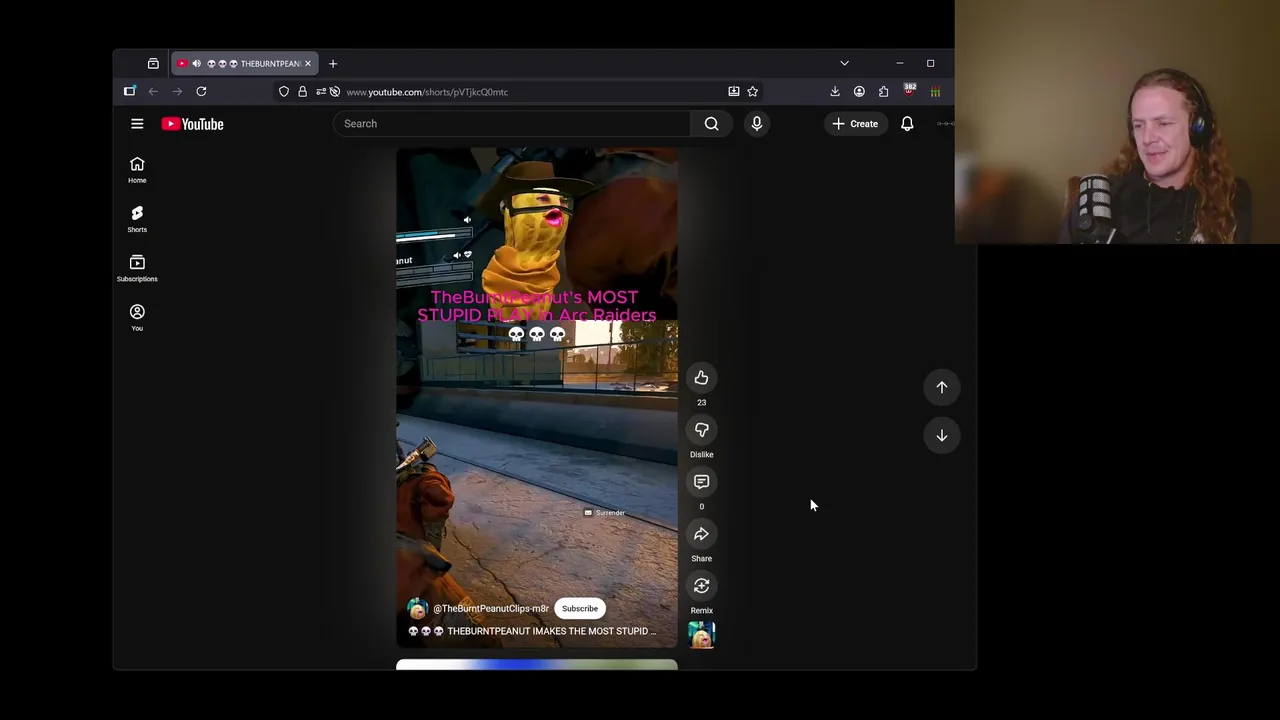Open Home in the YouTube sidebar
1280x720 pixels.
coord(137,170)
